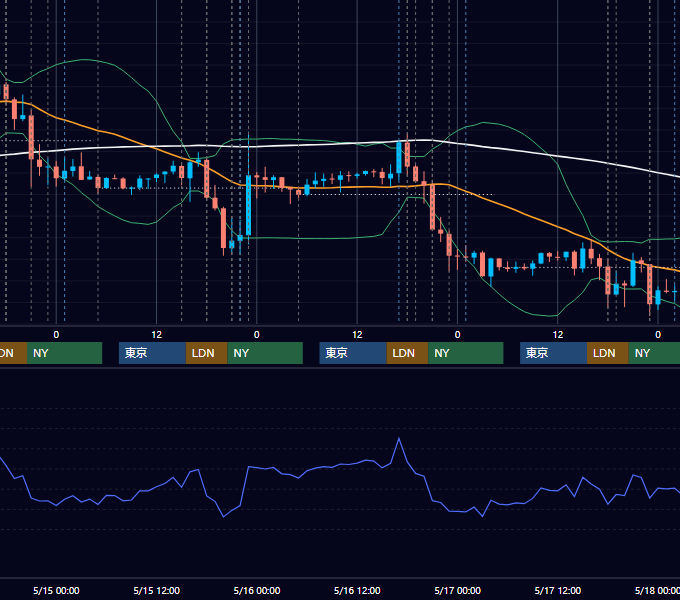680x600 pixels.
Task: Click the 5/17 00:00 date label
Action: point(458,590)
